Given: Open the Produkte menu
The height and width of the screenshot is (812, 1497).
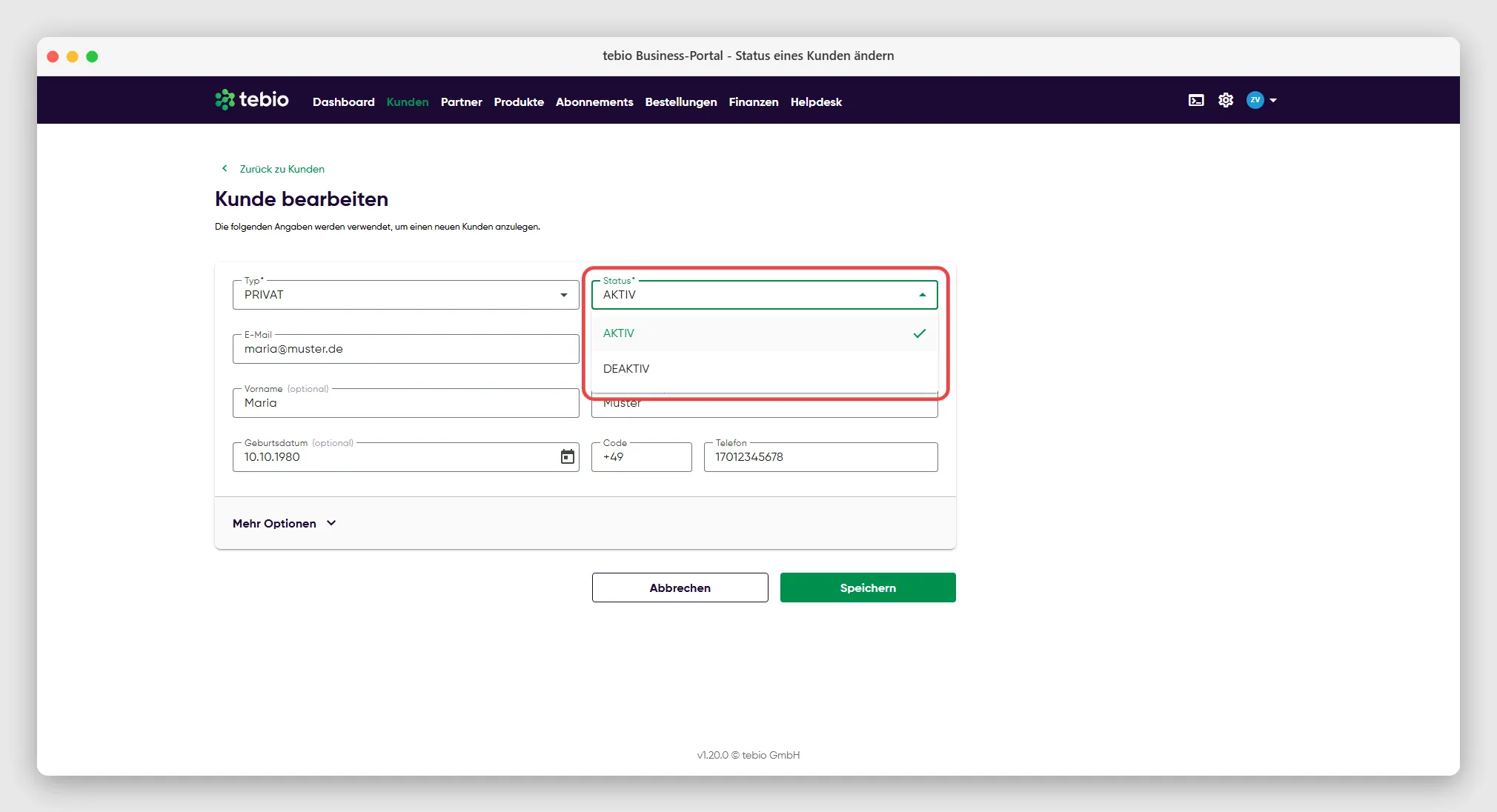Looking at the screenshot, I should tap(519, 101).
